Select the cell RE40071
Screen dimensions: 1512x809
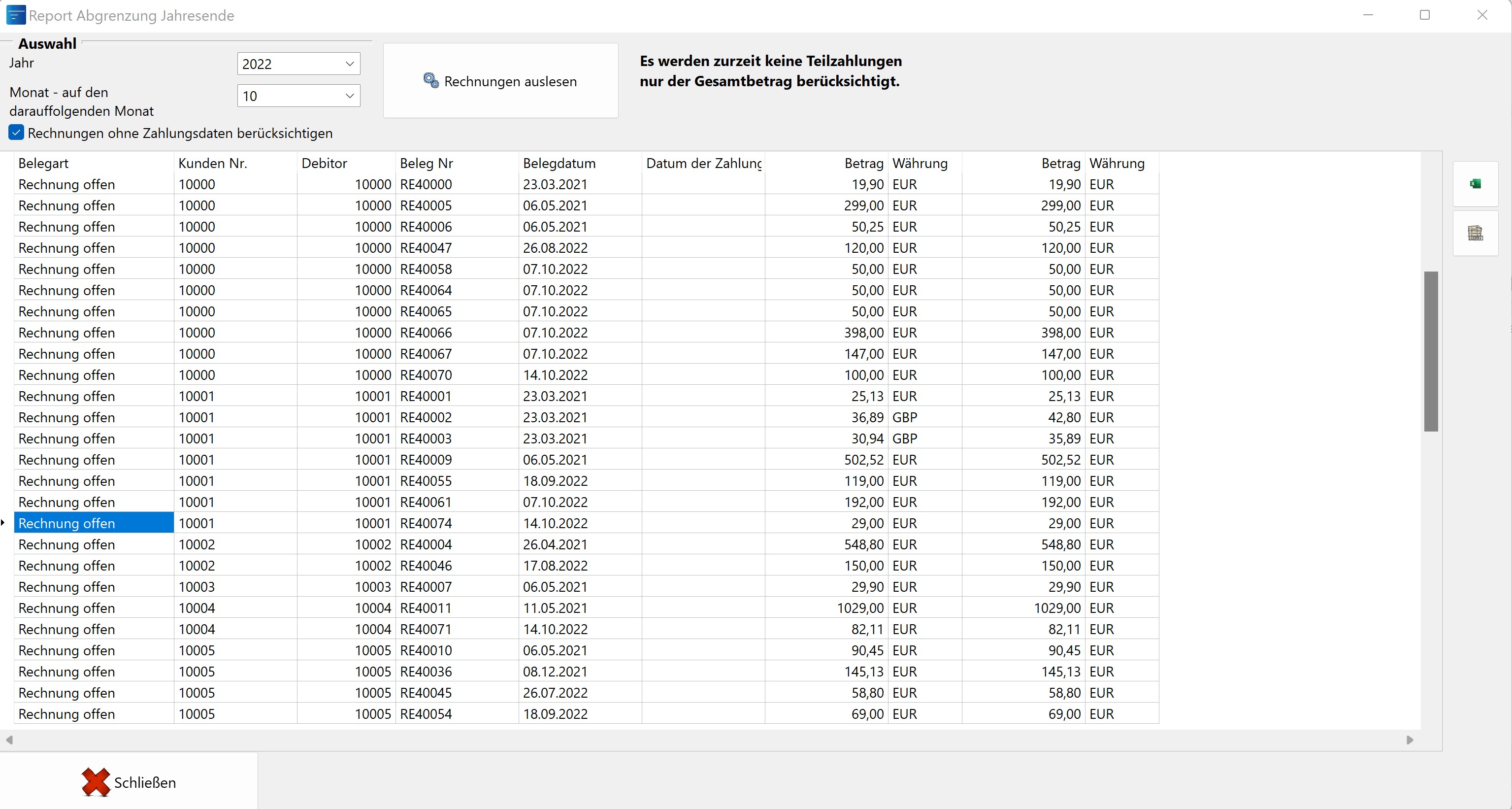tap(457, 629)
